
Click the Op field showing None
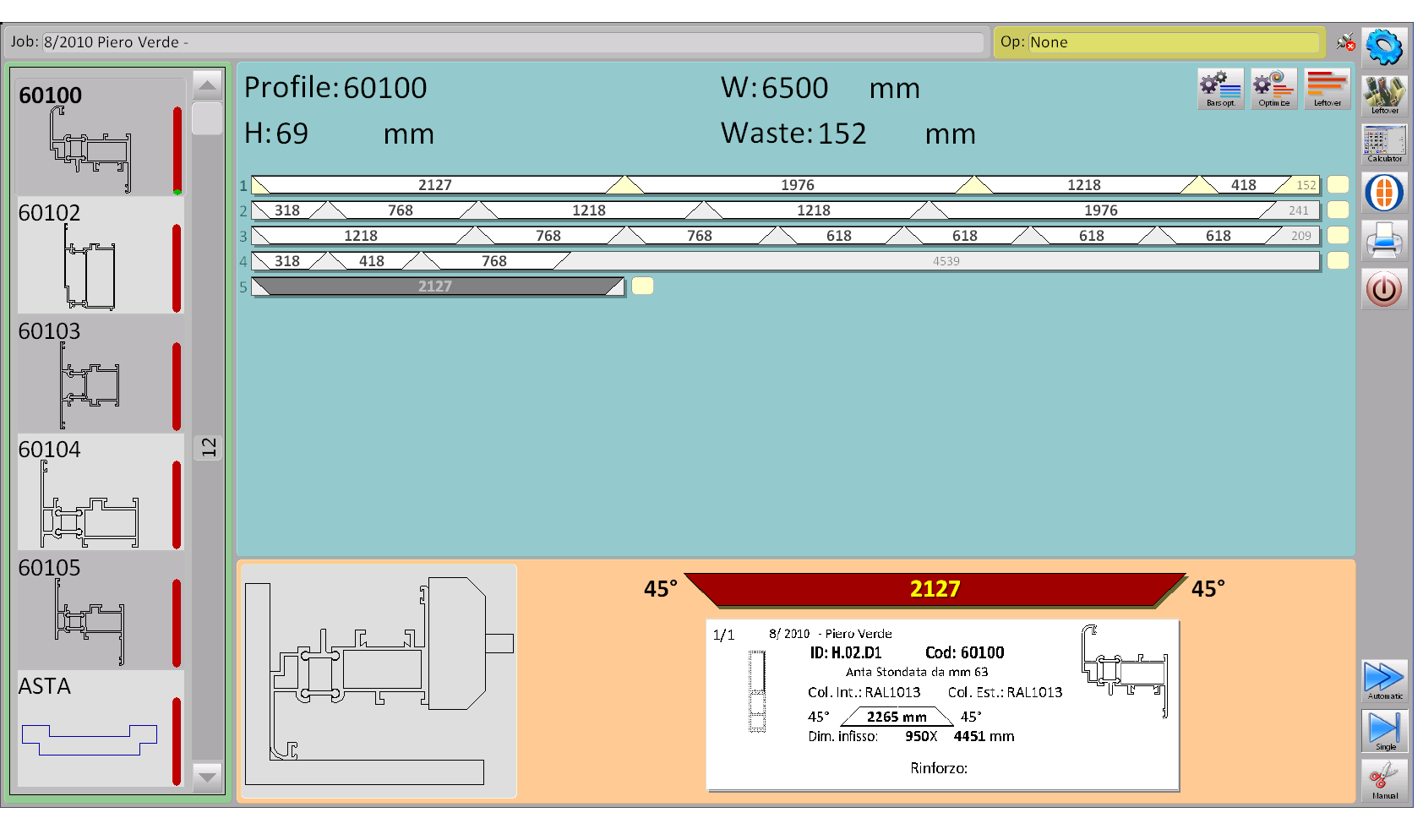pos(1172,42)
